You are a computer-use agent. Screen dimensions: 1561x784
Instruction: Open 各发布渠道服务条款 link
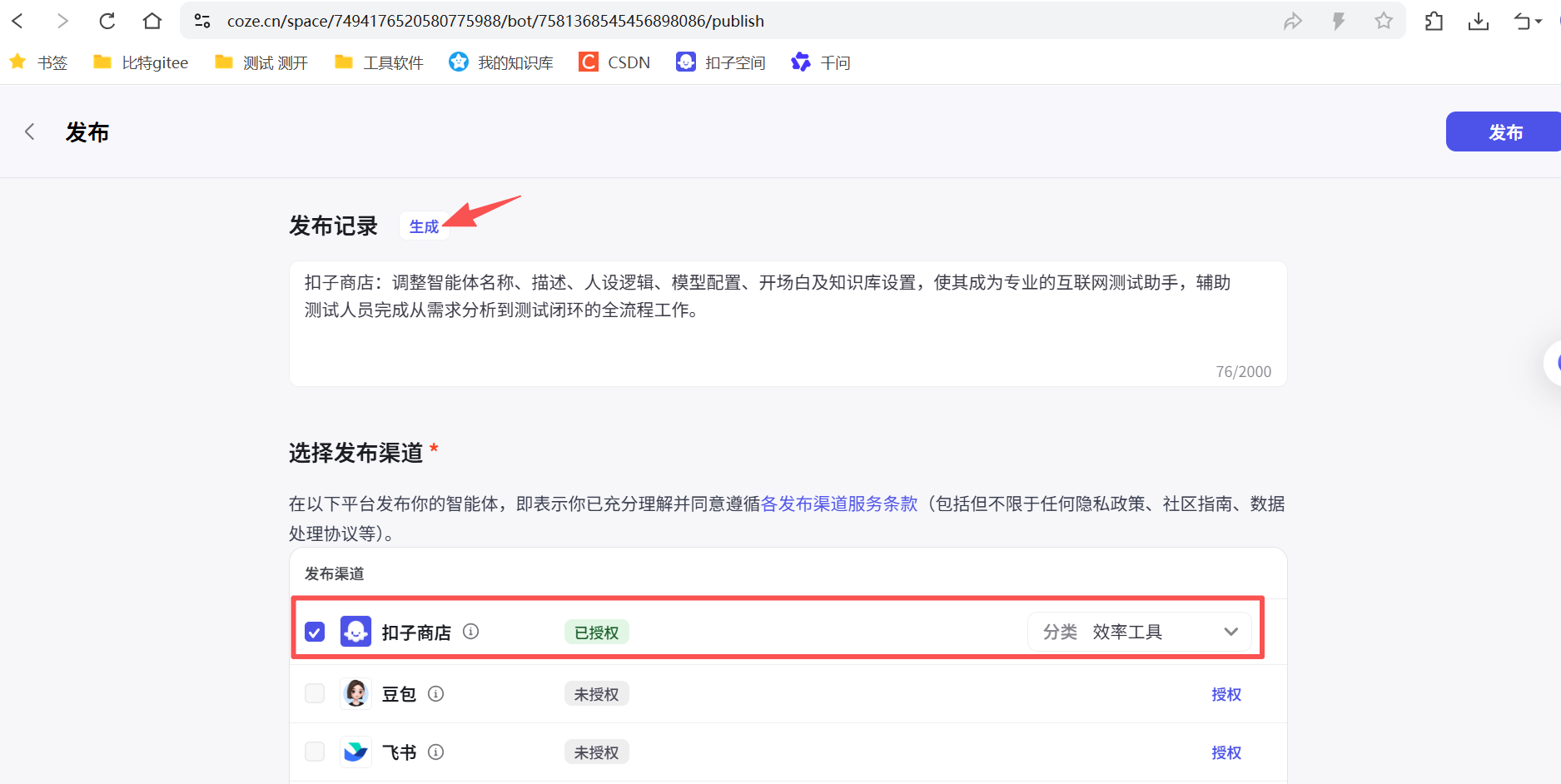tap(839, 504)
